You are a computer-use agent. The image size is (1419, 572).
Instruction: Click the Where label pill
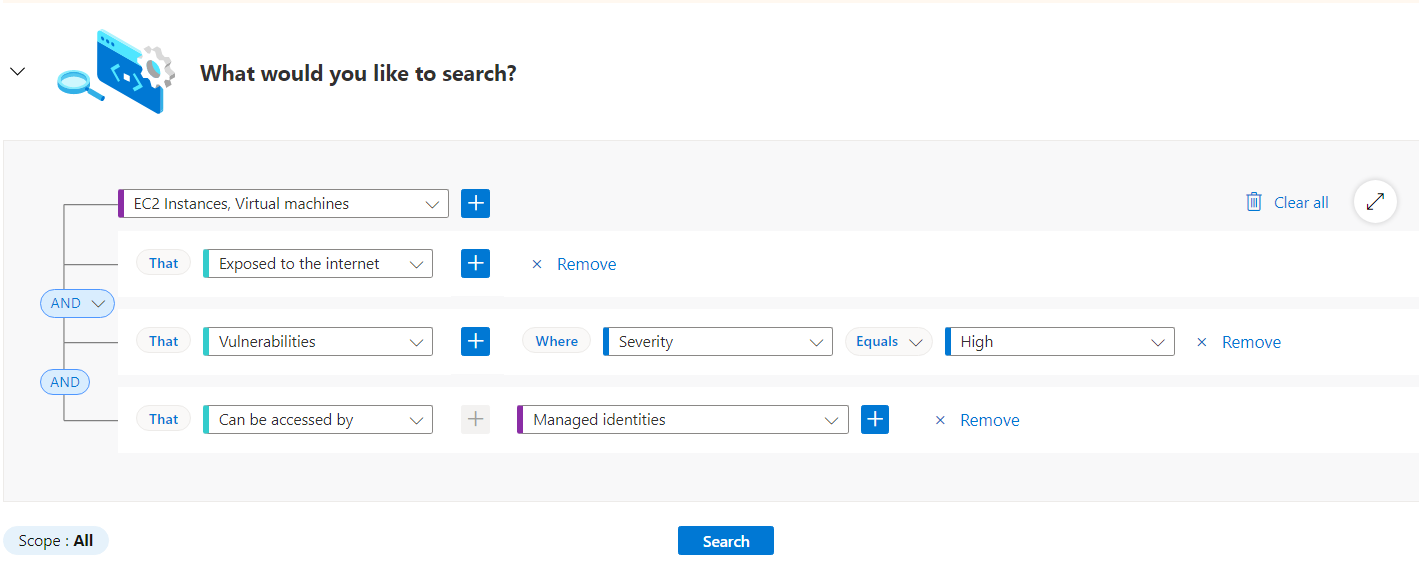556,341
